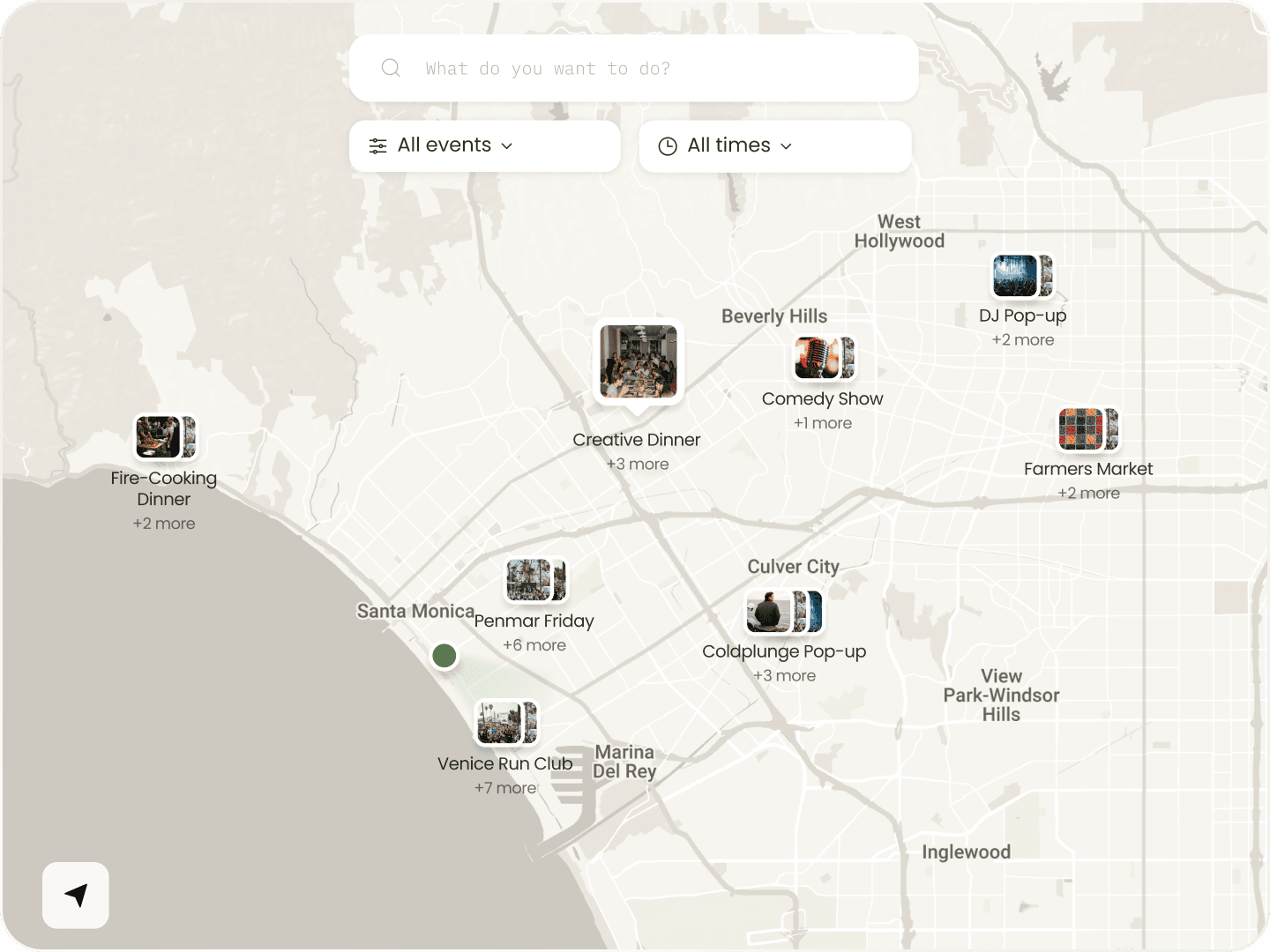
Task: Click '+7 more' under Venice Run Club
Action: click(x=505, y=788)
